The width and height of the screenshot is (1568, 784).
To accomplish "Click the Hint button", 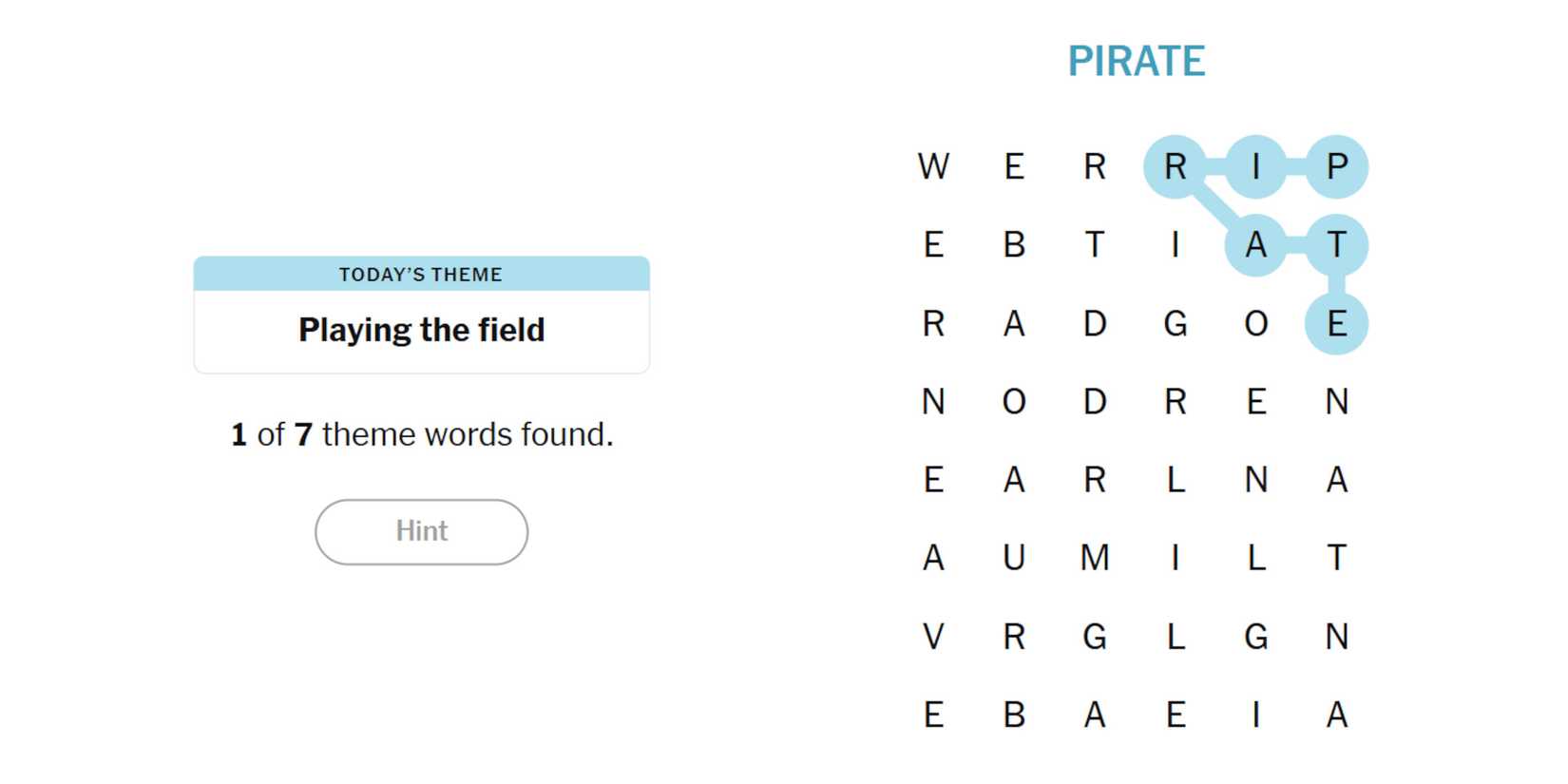I will pyautogui.click(x=421, y=531).
